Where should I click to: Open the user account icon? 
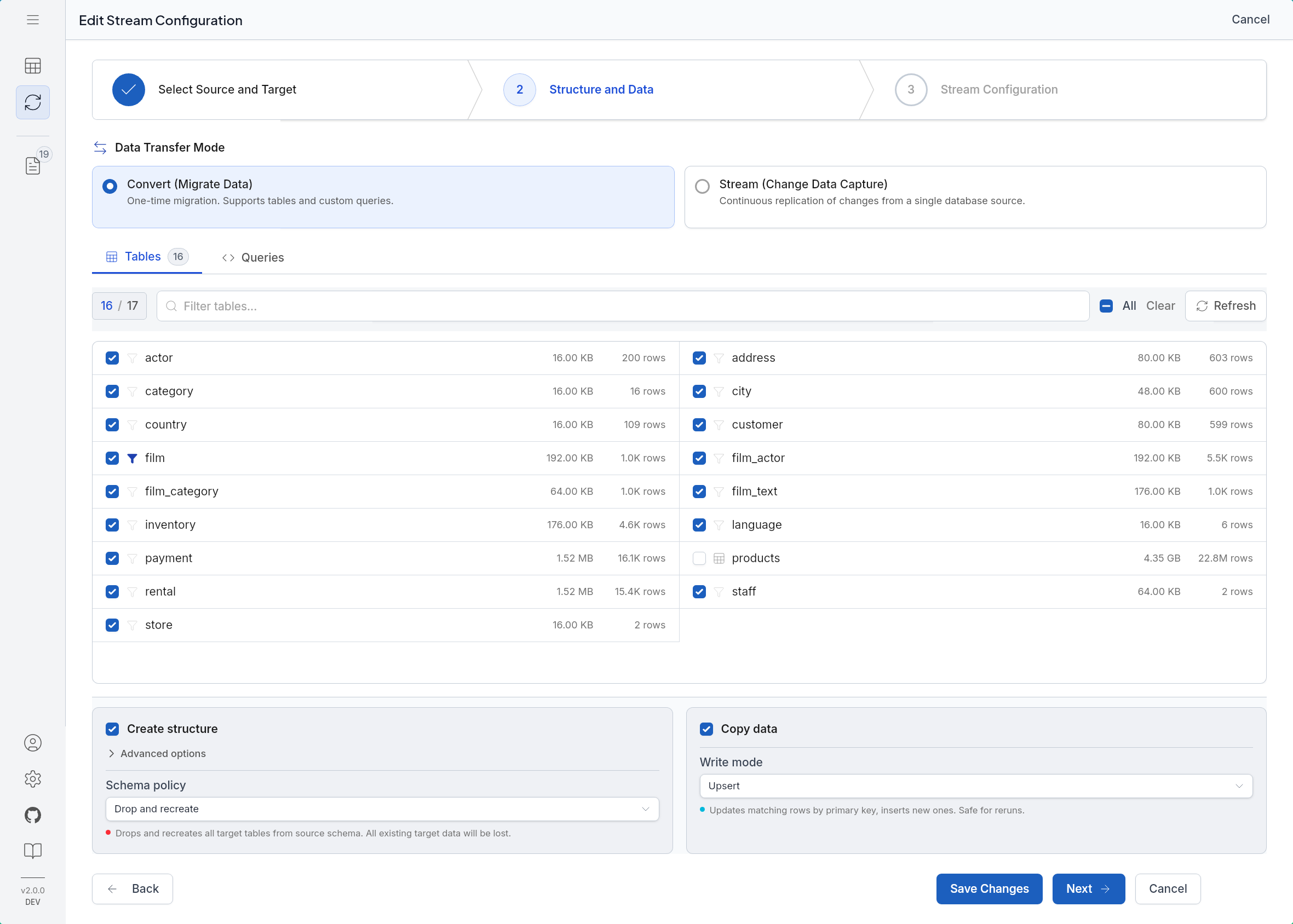(x=32, y=743)
